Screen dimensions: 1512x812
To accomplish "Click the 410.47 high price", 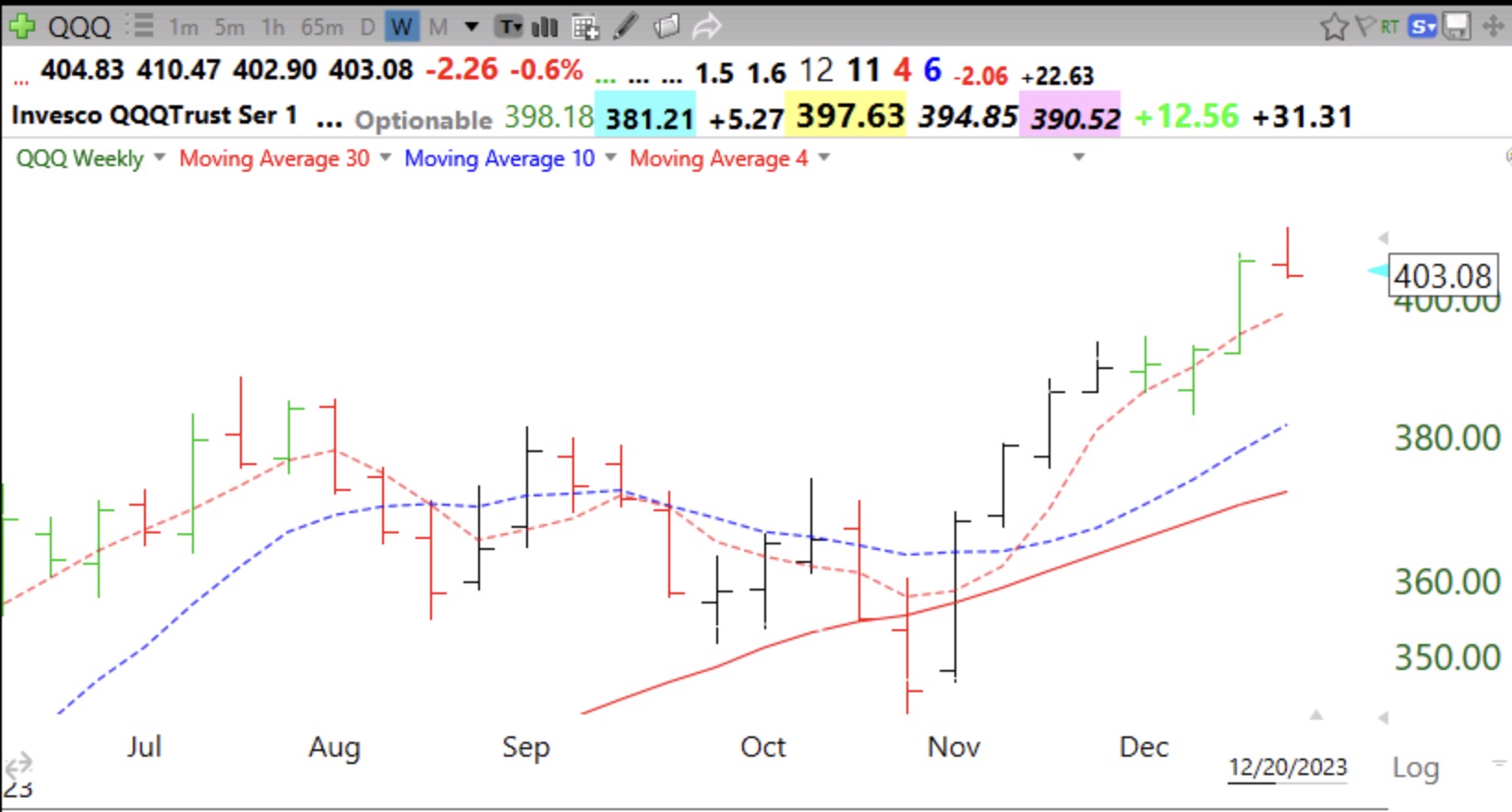I will tap(179, 70).
